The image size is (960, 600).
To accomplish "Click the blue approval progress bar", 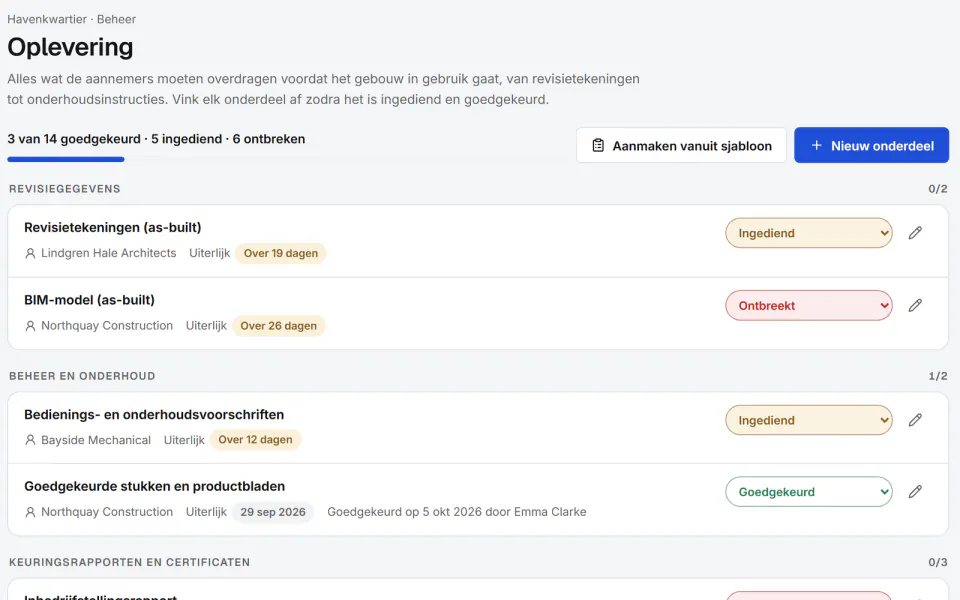I will pos(66,159).
